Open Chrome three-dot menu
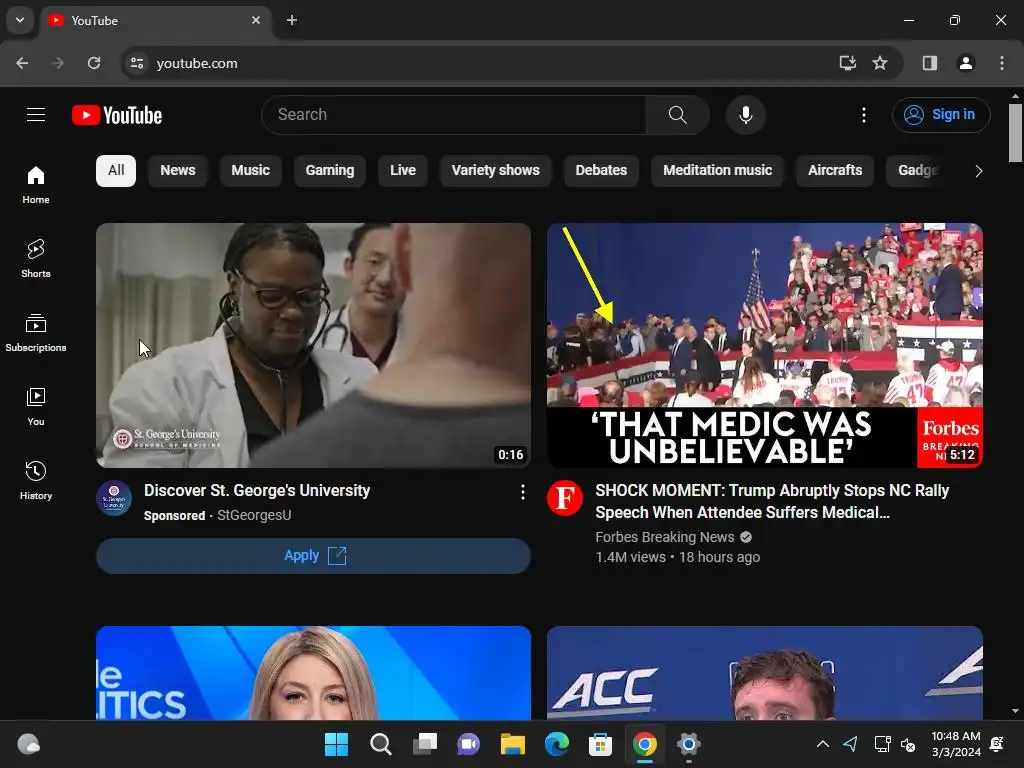 [1002, 63]
